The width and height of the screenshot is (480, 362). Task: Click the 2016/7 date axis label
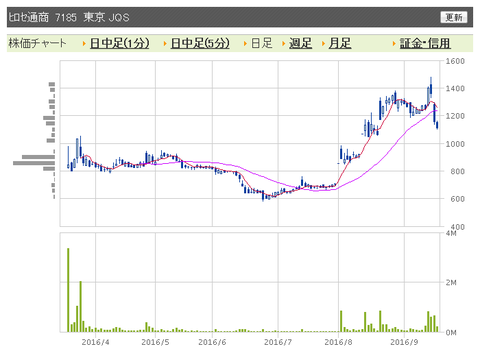[x=278, y=342]
